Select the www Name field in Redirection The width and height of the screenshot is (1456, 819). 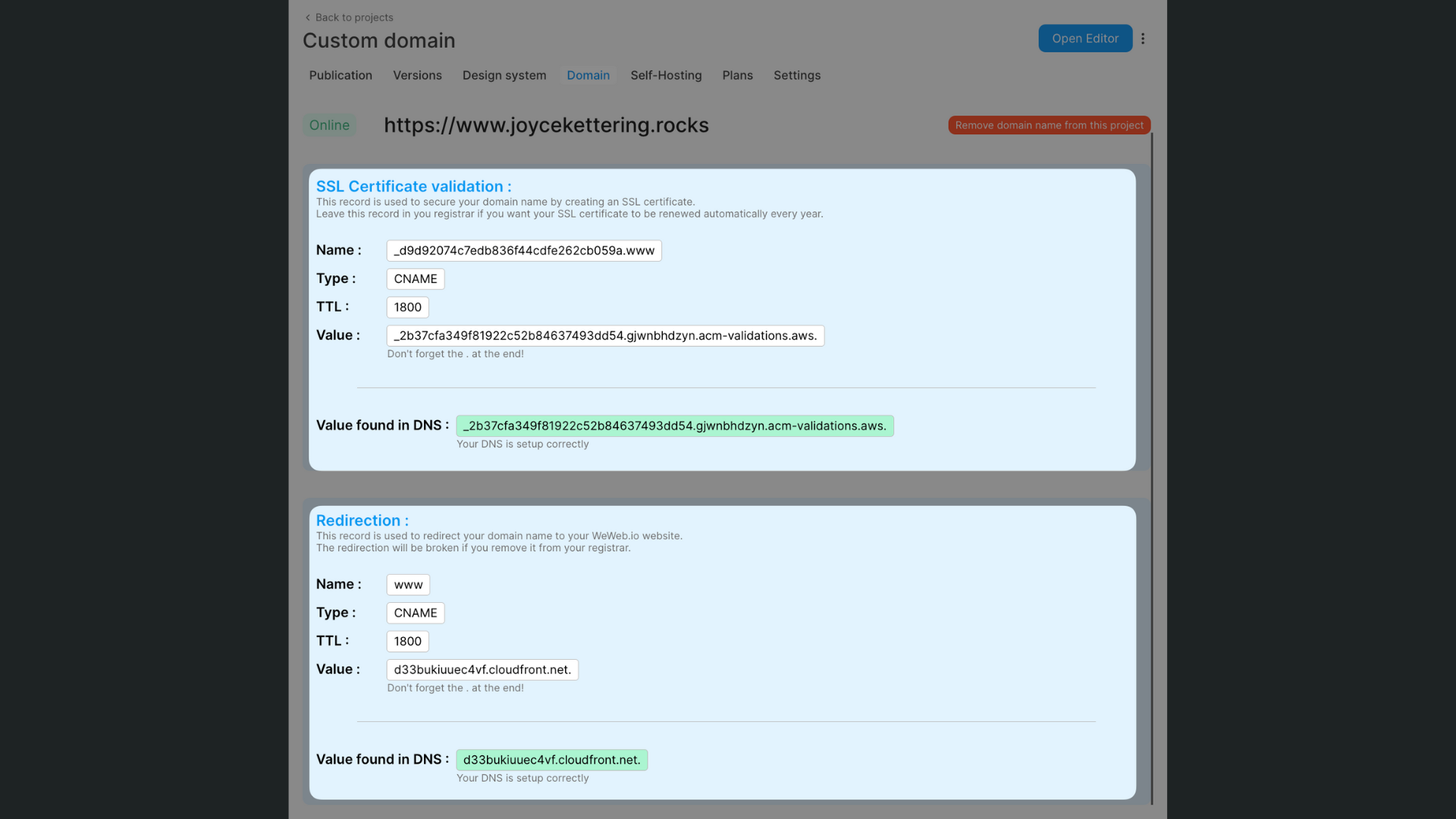coord(408,584)
